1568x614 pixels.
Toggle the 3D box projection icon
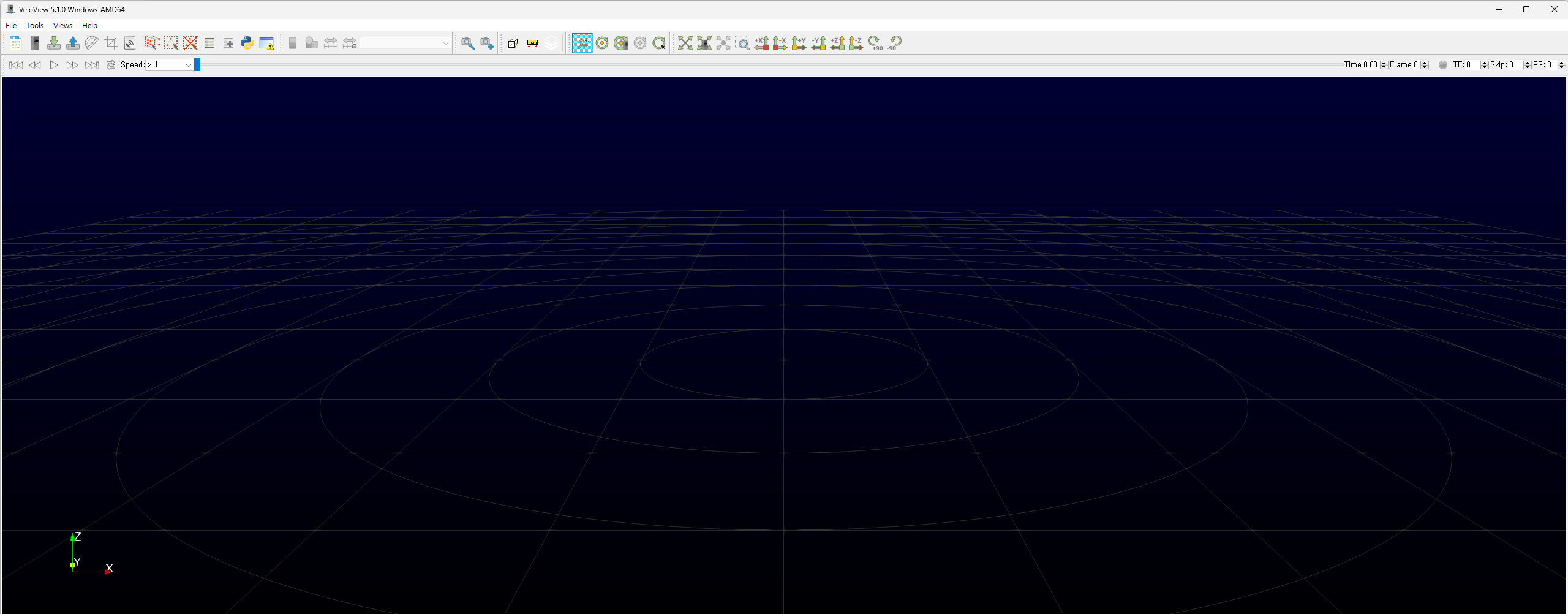[513, 43]
